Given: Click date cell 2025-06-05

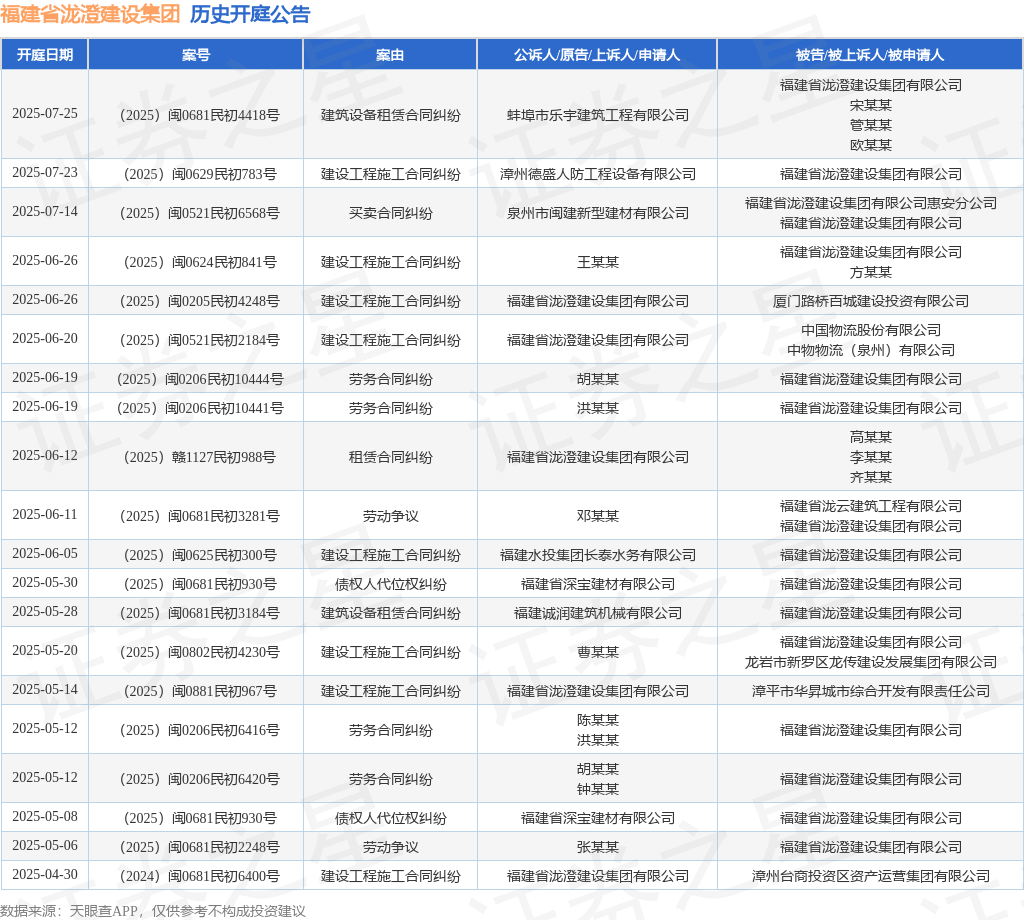Looking at the screenshot, I should click(x=44, y=554).
